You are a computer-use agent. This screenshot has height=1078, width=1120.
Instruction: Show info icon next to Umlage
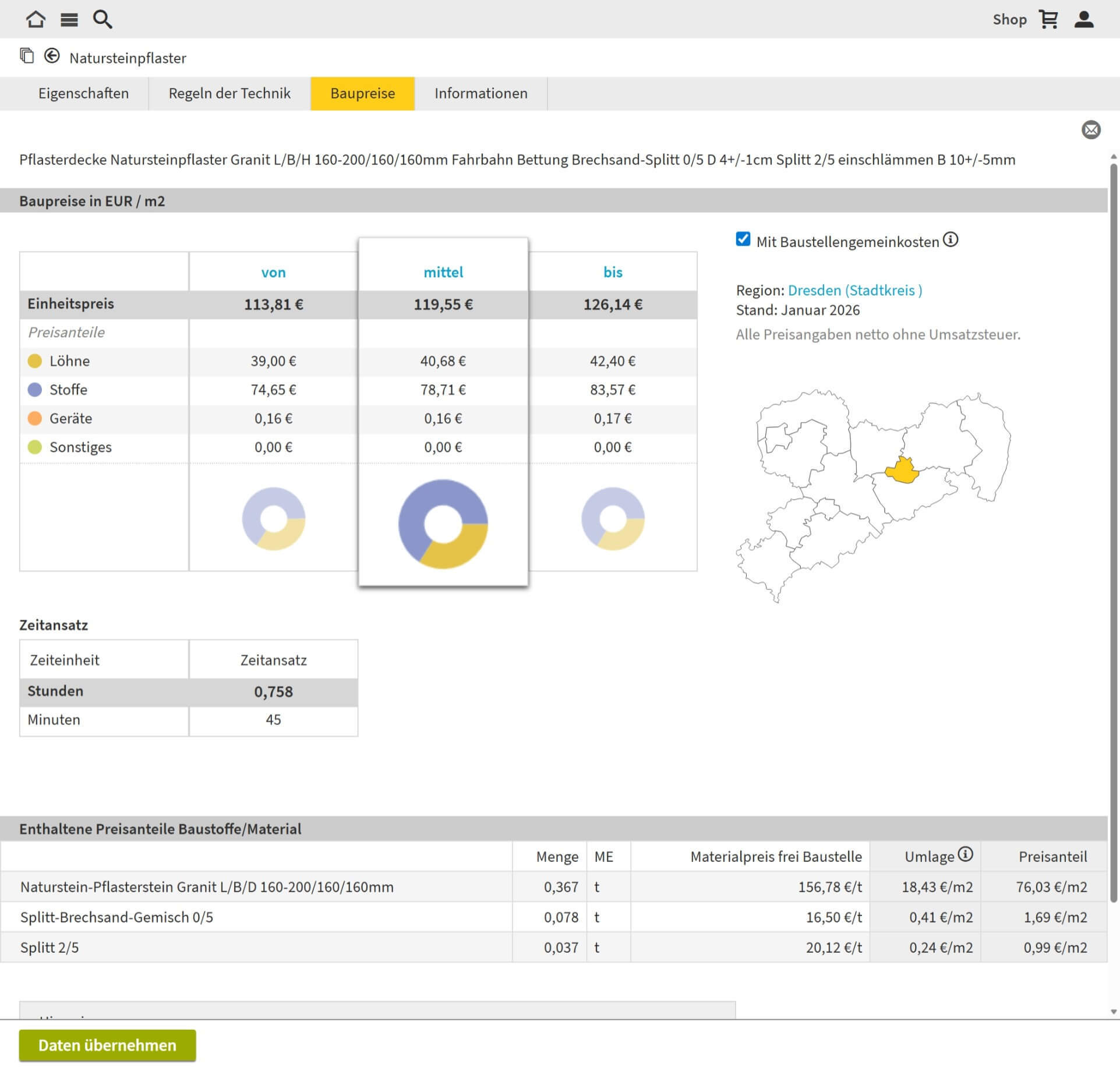(966, 854)
